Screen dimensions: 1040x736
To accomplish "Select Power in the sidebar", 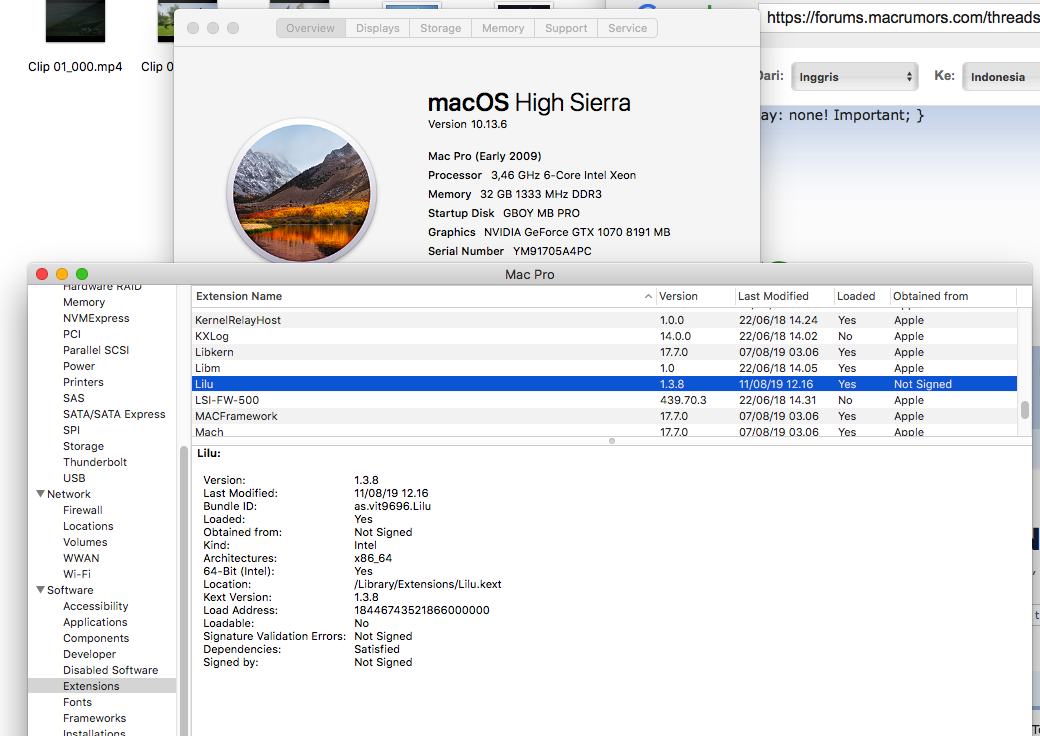I will tap(79, 366).
